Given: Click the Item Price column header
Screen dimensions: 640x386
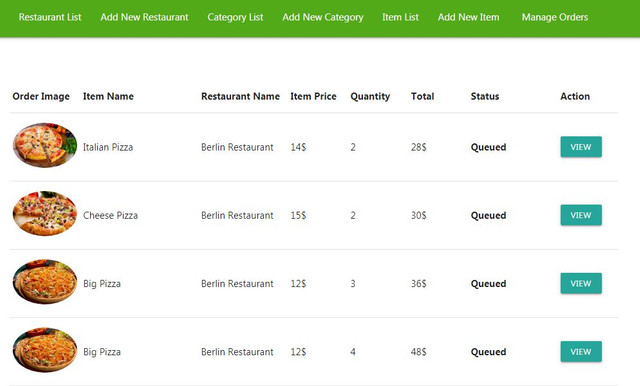Looking at the screenshot, I should pyautogui.click(x=313, y=96).
